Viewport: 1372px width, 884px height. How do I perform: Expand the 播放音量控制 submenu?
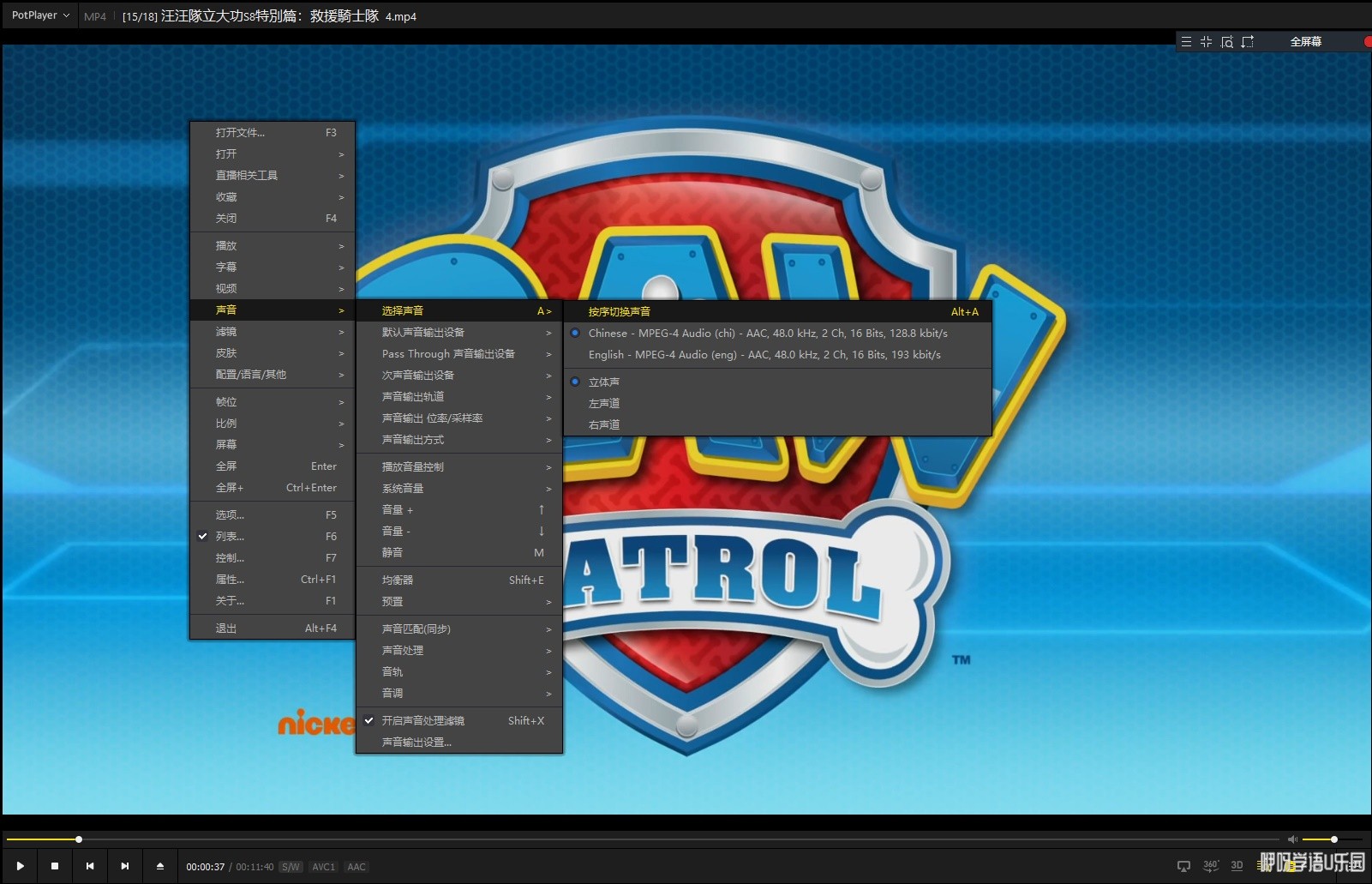tap(459, 466)
